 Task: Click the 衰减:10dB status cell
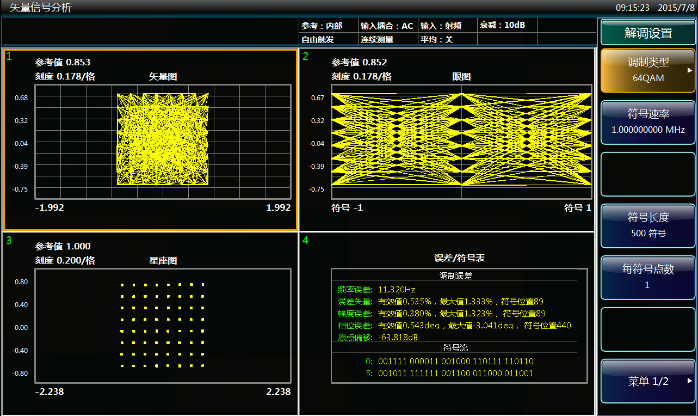pos(503,25)
